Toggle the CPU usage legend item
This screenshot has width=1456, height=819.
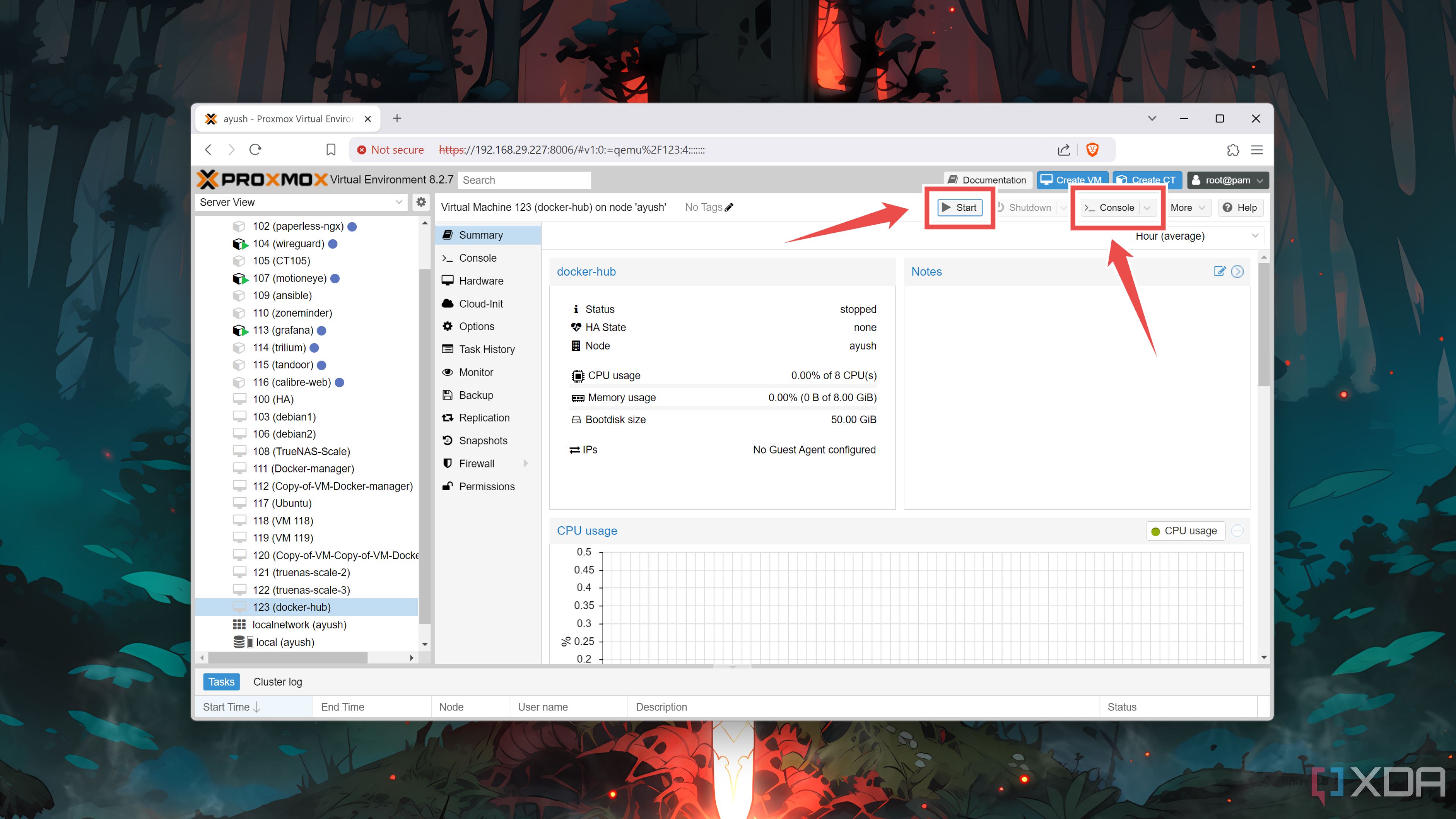click(x=1185, y=531)
